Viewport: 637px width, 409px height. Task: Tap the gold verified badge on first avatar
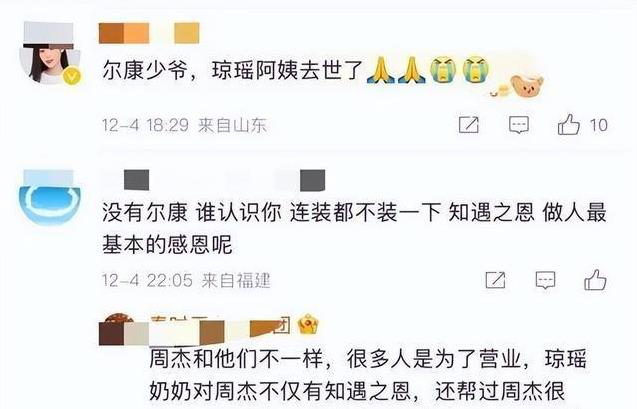72,76
